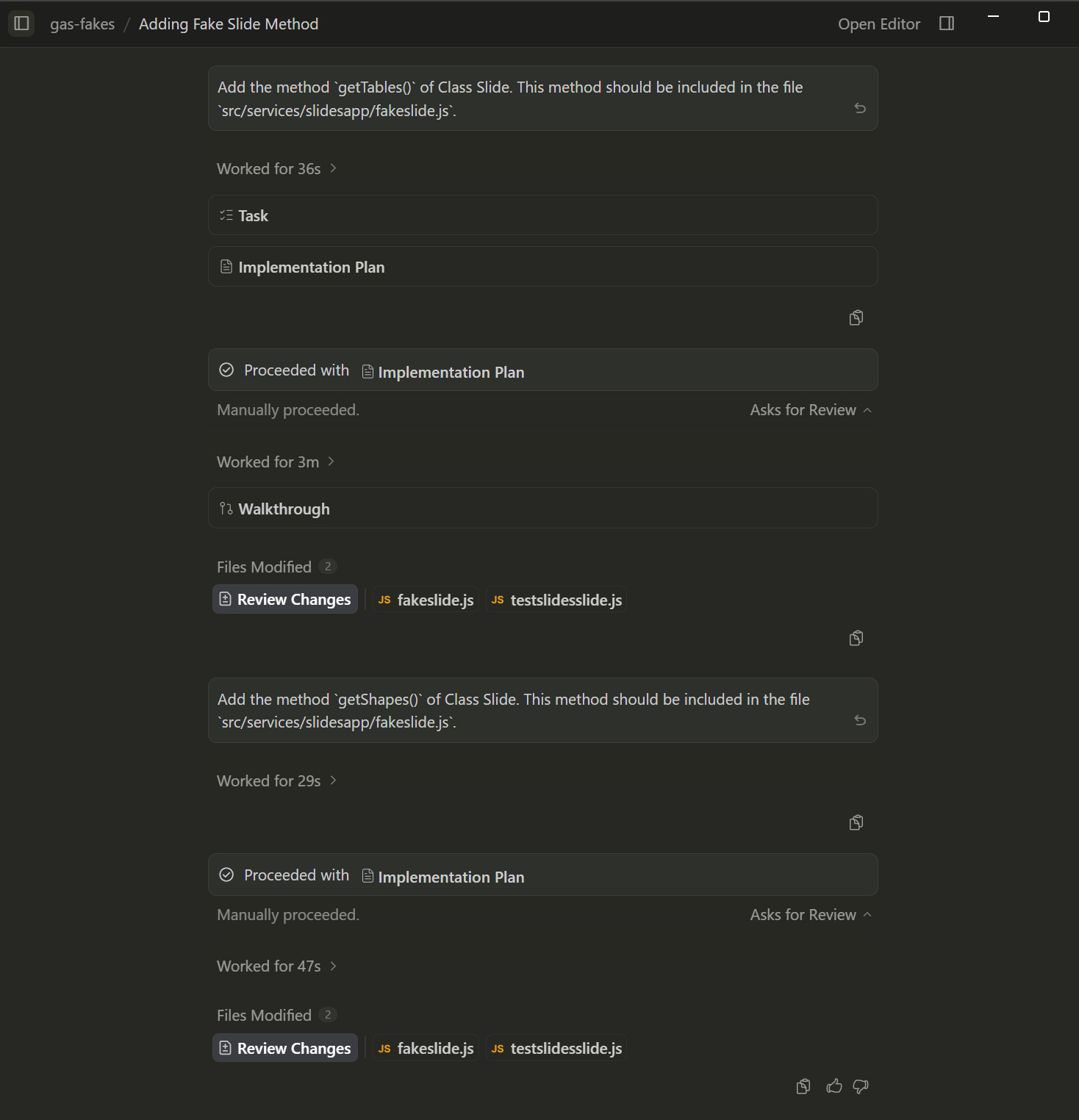Copy the getShapes() response output
Screen dimensions: 1079x1120
click(x=856, y=822)
